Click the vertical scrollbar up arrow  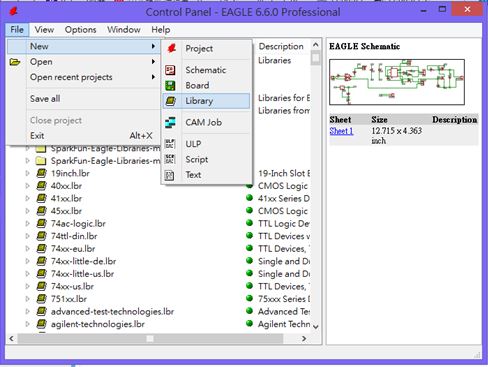tap(316, 44)
